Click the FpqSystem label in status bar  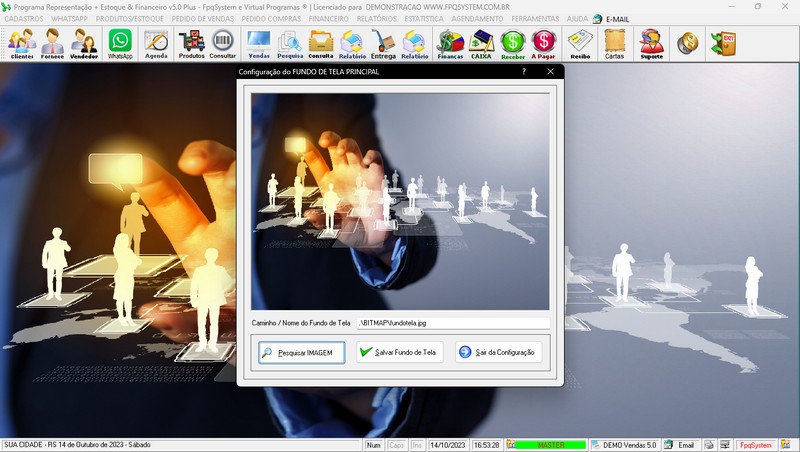(756, 445)
